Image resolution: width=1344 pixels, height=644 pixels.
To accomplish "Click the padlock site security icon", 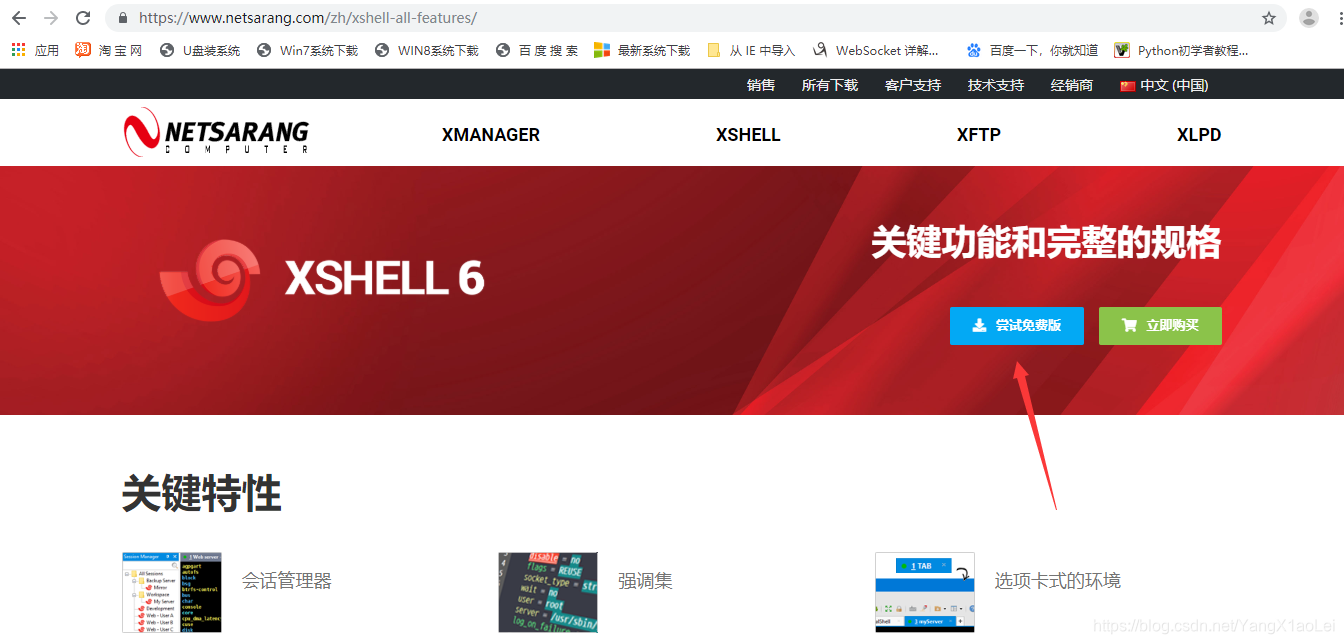I will [x=123, y=18].
